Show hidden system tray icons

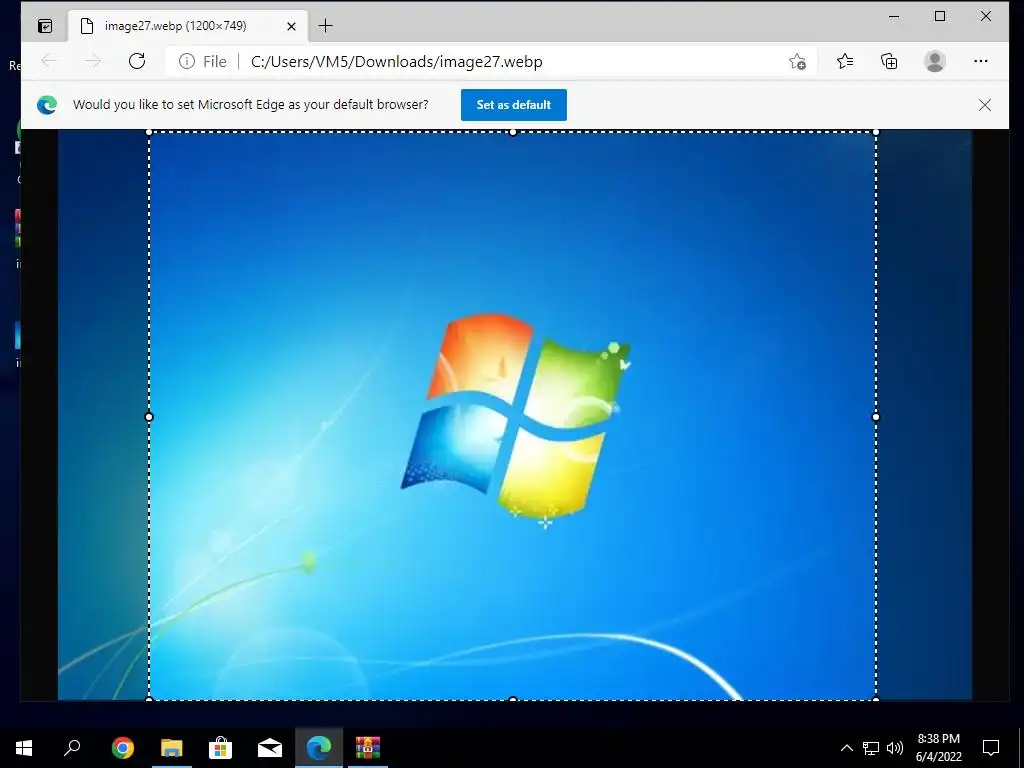click(846, 748)
